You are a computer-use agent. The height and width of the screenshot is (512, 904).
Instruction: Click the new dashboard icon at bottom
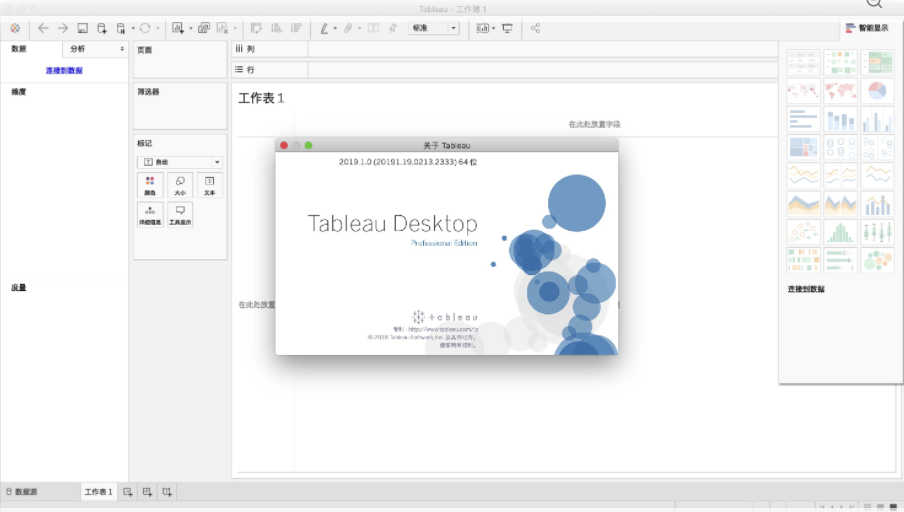[148, 492]
